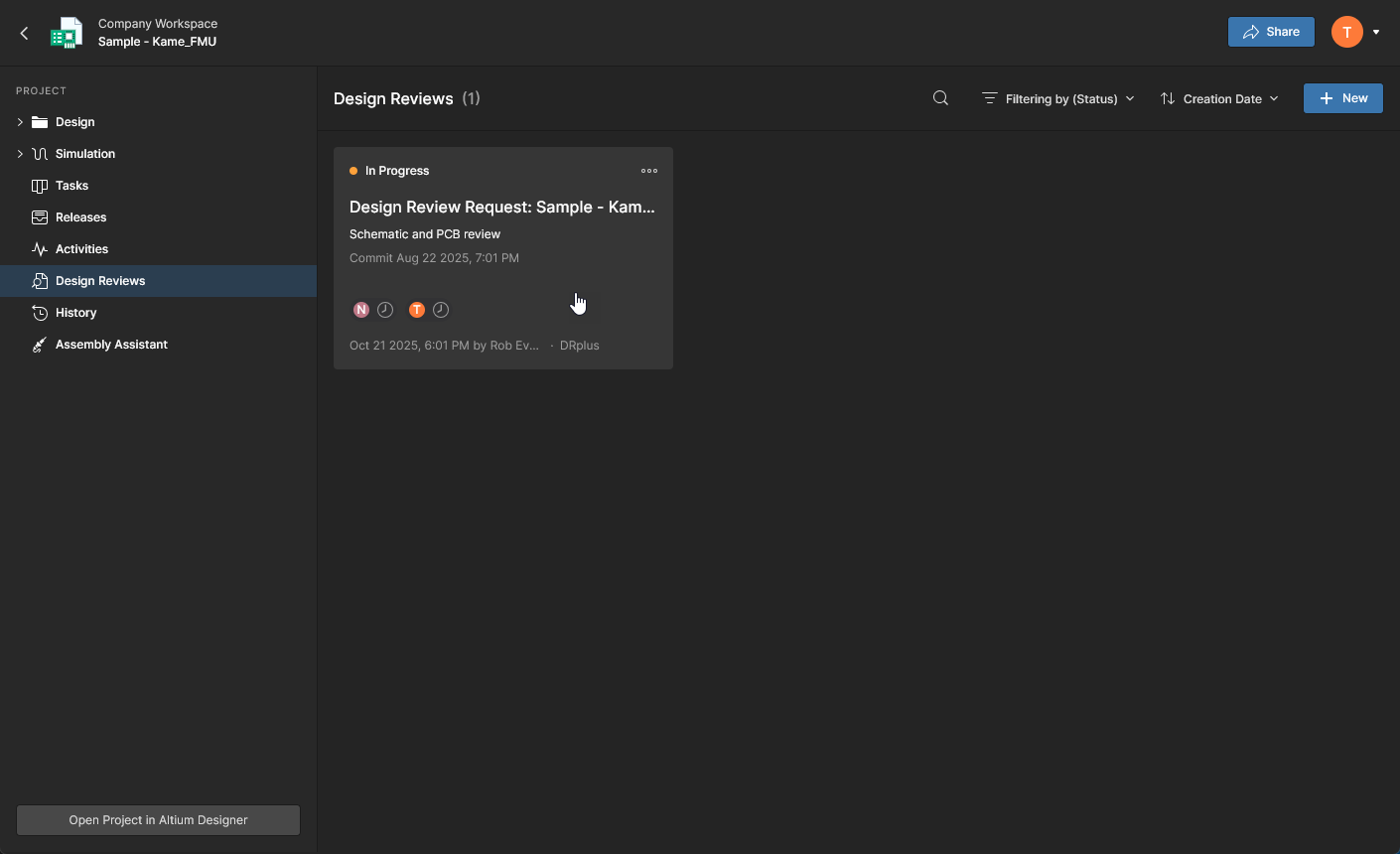Click the back arrow in header

click(25, 33)
